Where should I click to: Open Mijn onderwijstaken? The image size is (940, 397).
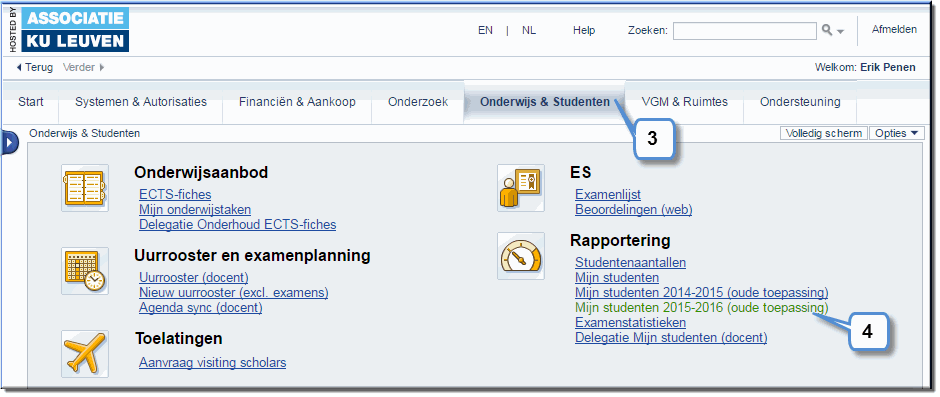click(x=195, y=209)
